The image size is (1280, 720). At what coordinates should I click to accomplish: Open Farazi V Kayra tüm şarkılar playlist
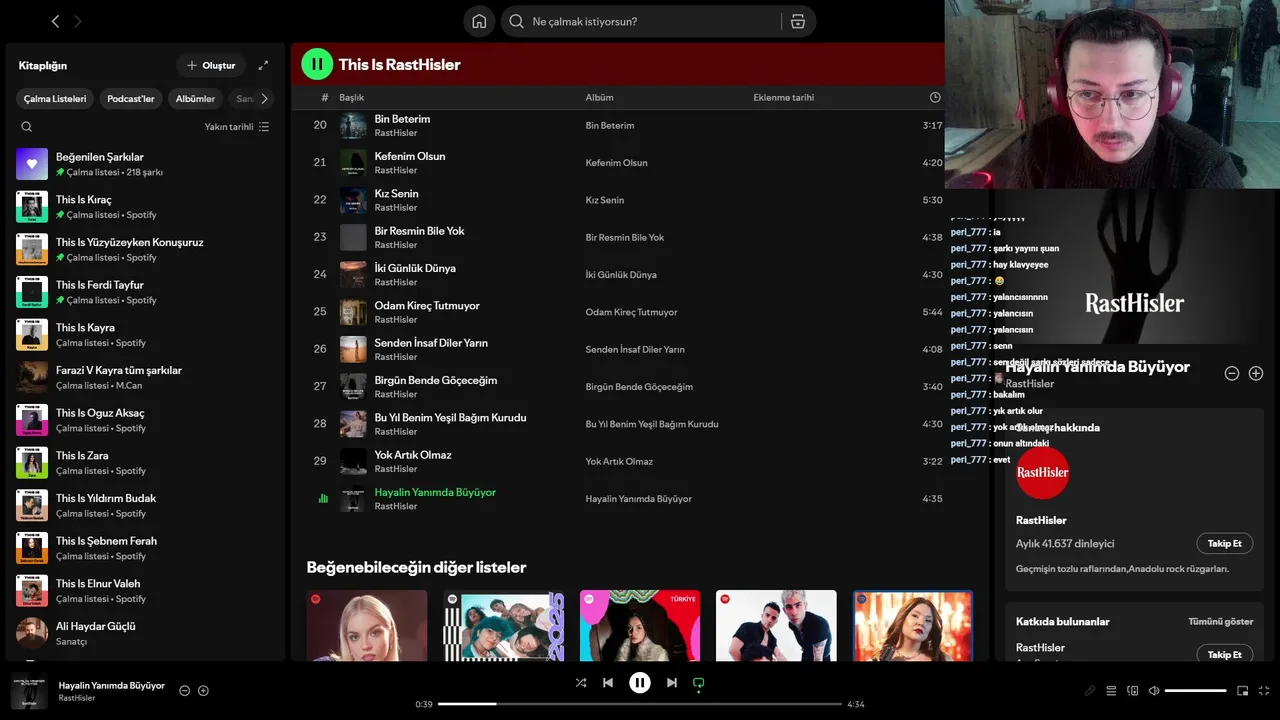point(145,377)
